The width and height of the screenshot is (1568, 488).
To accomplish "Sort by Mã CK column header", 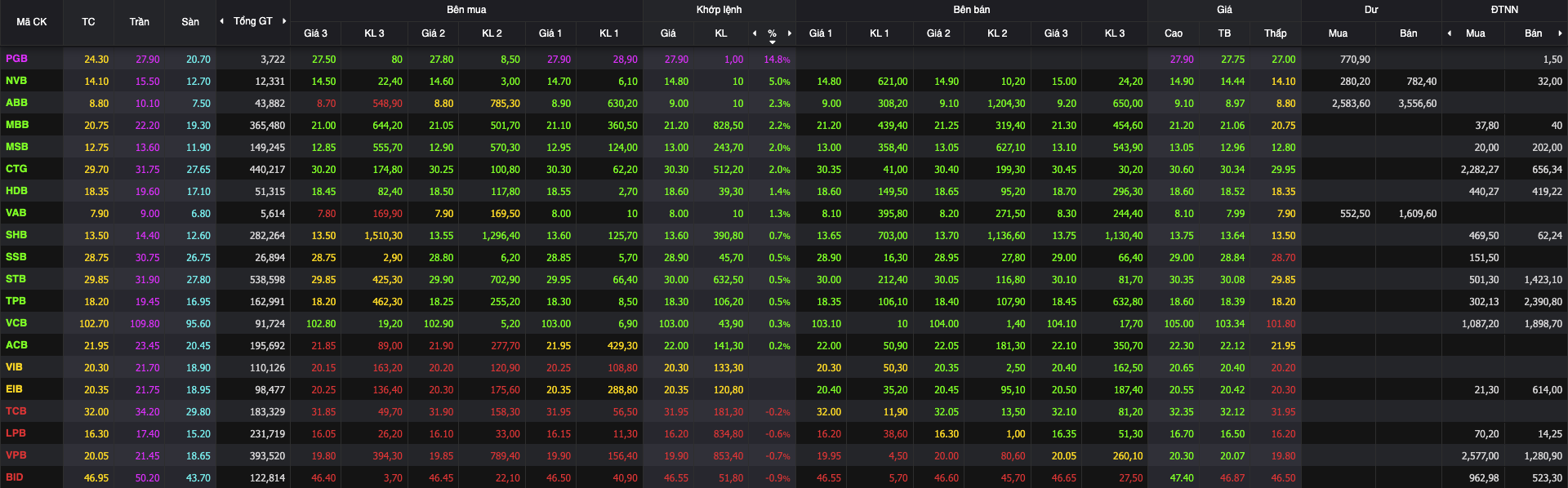I will 32,22.
